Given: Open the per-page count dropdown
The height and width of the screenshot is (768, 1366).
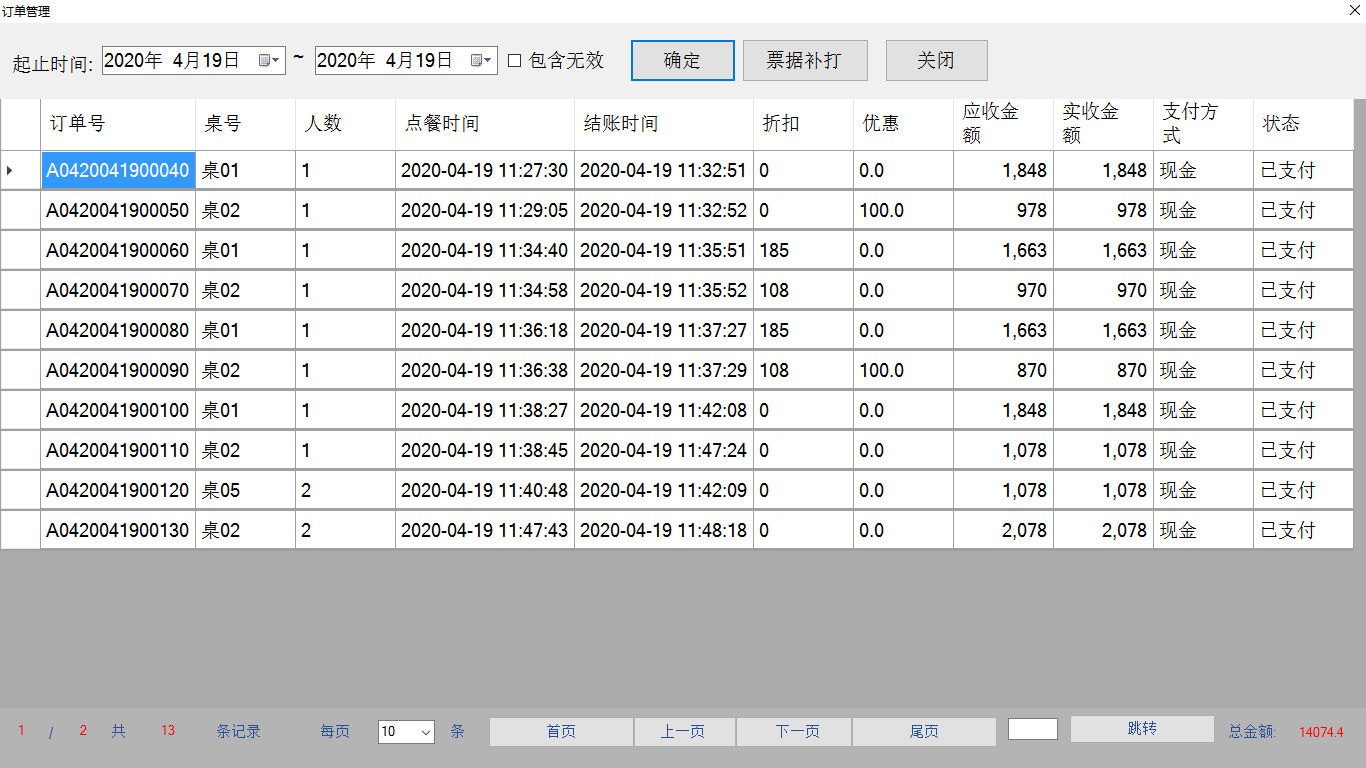Looking at the screenshot, I should [426, 732].
